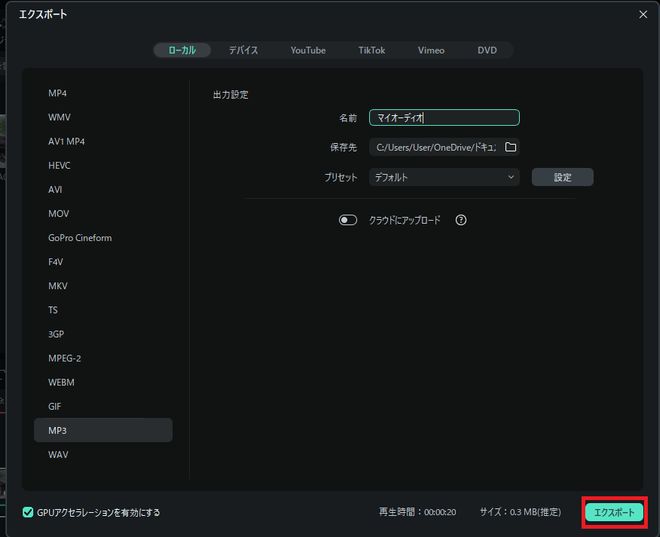Image resolution: width=660 pixels, height=537 pixels.
Task: Click the 保存先 path field
Action: 435,147
